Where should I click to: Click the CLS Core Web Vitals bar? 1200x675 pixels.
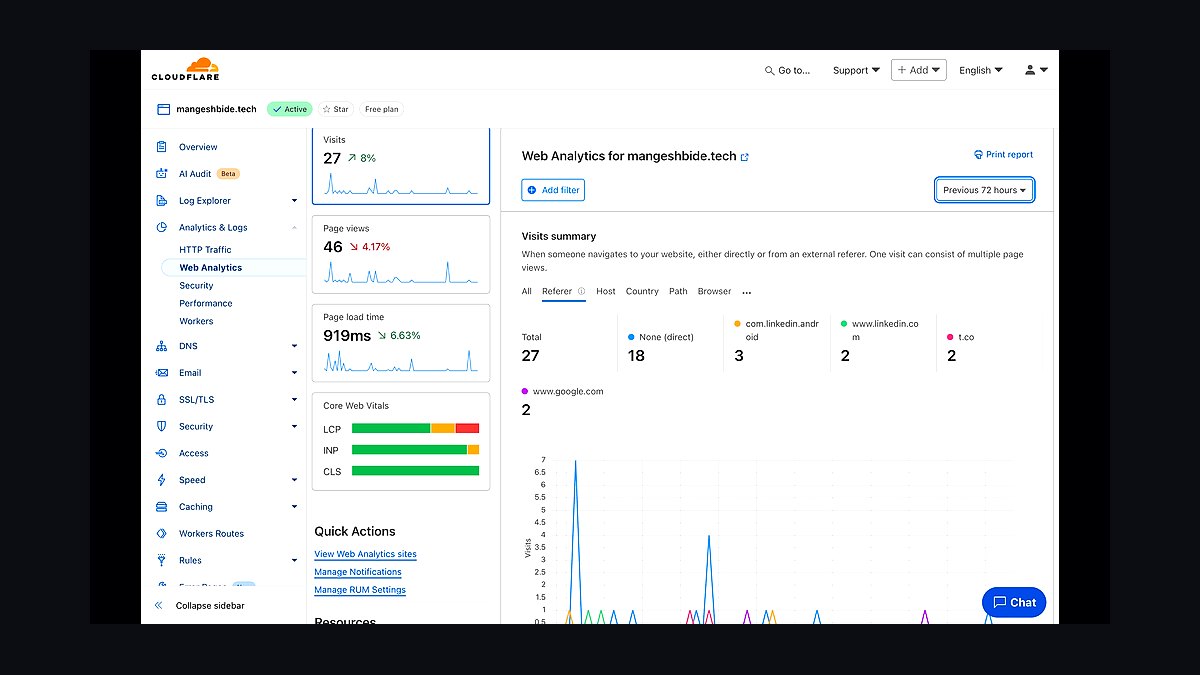415,471
